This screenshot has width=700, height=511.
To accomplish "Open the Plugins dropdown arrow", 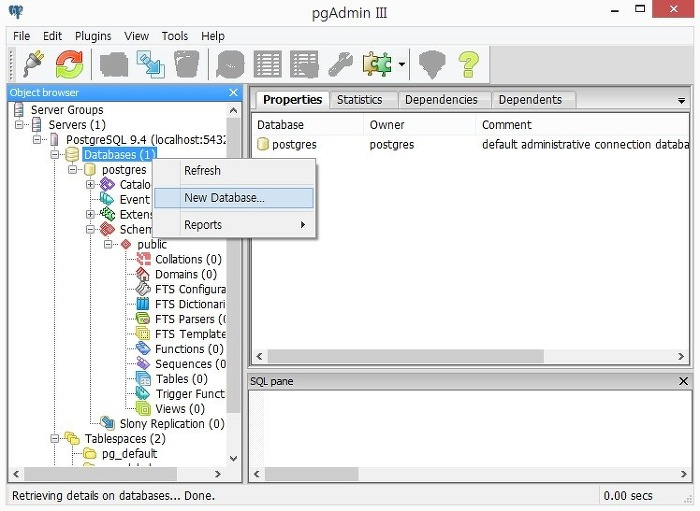I will (x=401, y=64).
